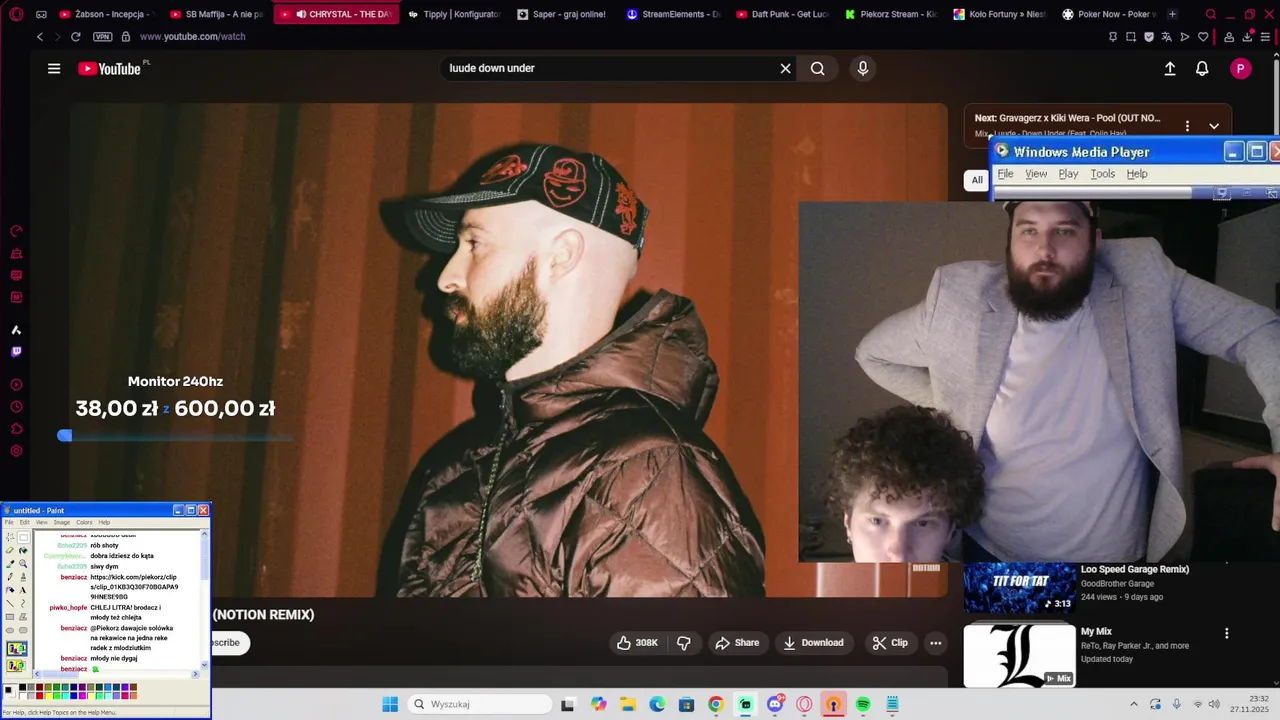Open Windows Media Player View menu

[1036, 174]
